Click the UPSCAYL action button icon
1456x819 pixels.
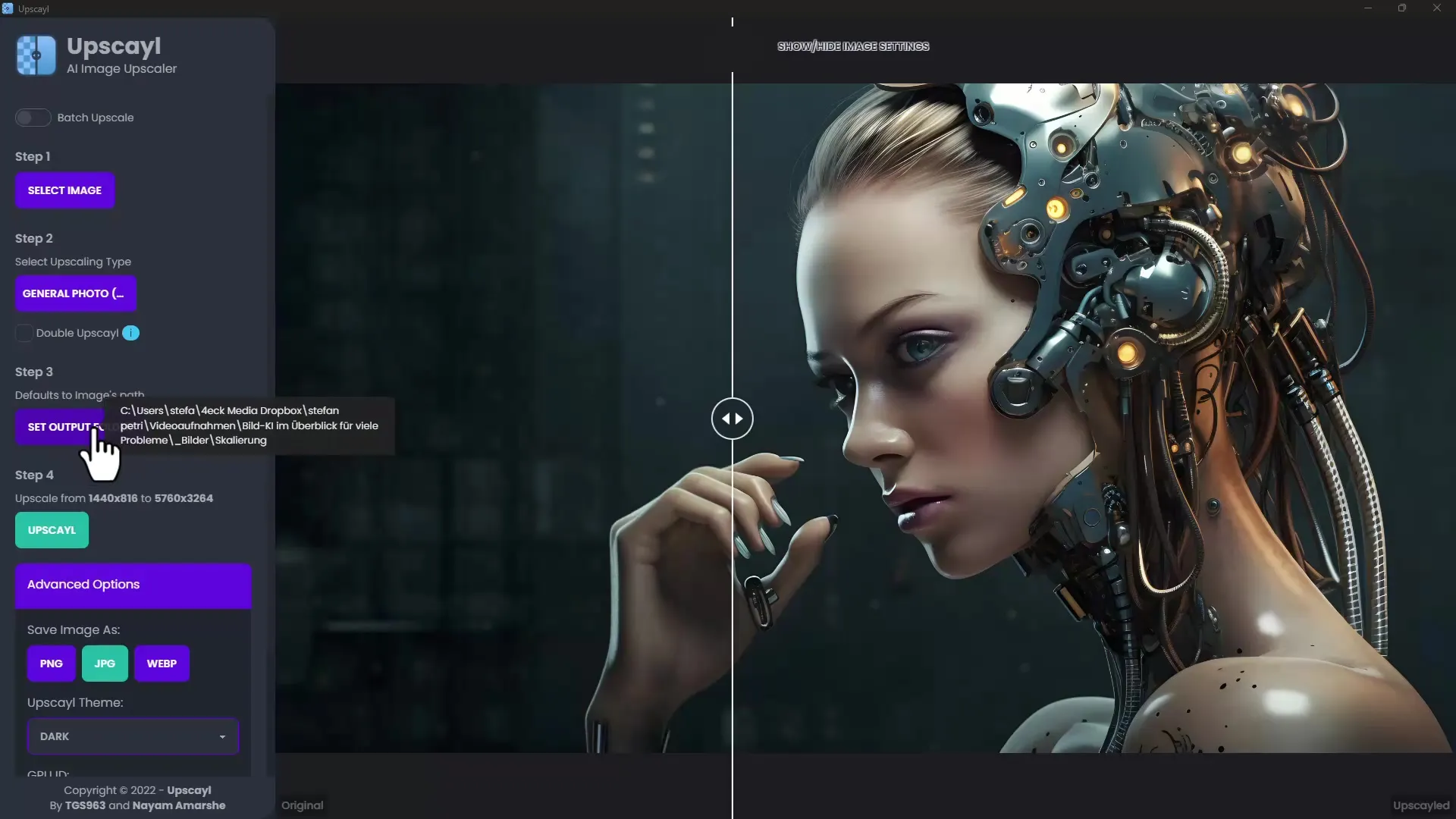pyautogui.click(x=51, y=529)
